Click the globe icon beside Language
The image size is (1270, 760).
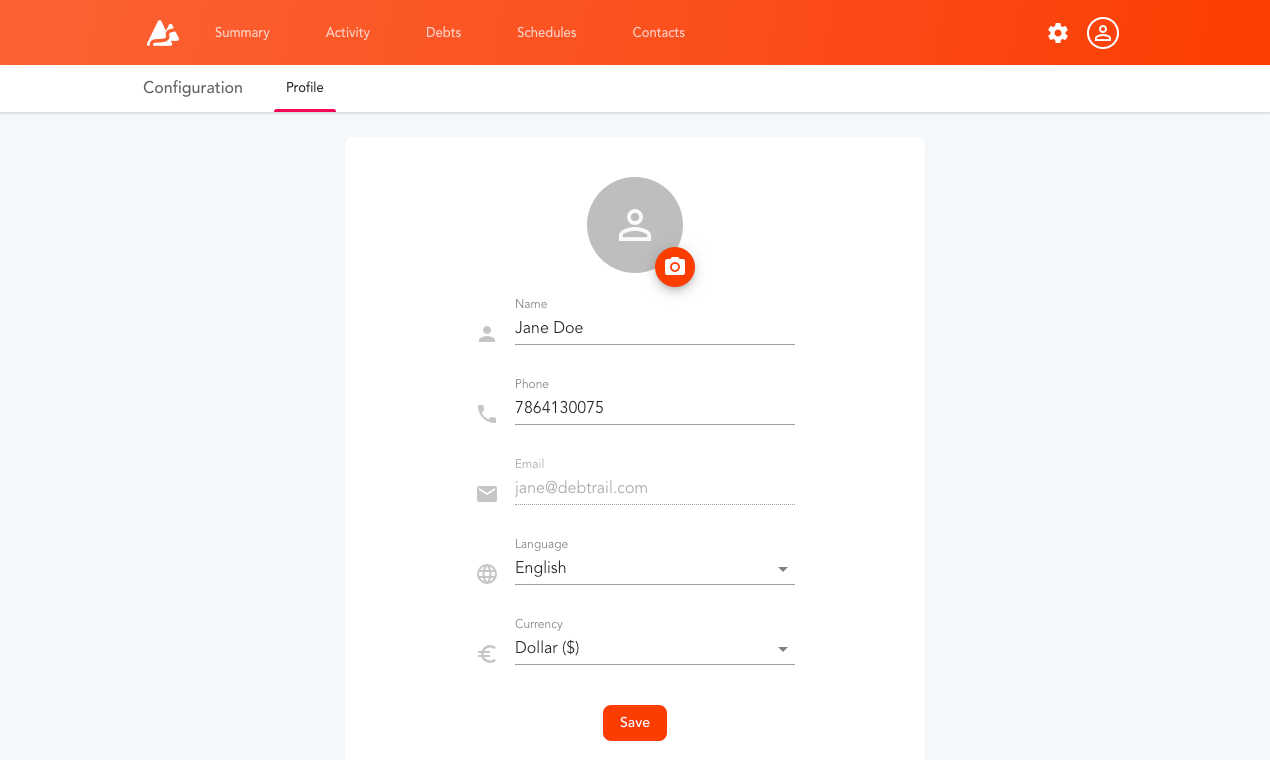[x=487, y=573]
